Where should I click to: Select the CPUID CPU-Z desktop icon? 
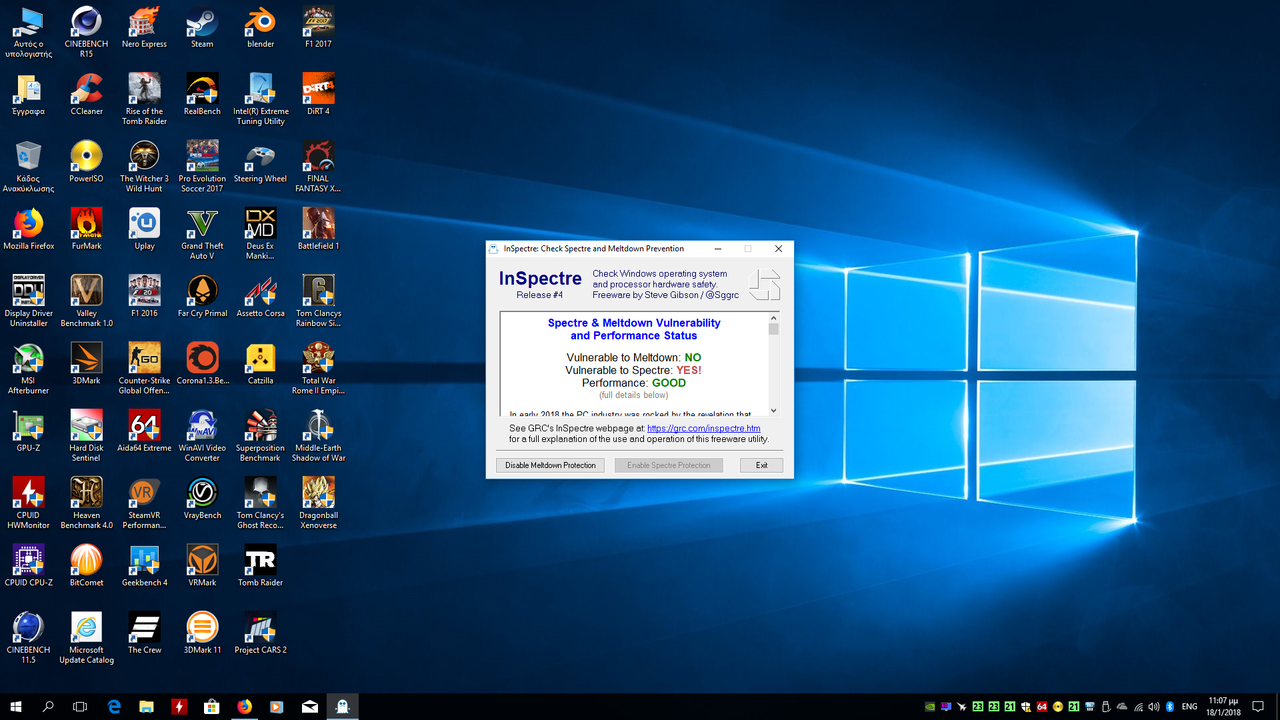point(29,565)
